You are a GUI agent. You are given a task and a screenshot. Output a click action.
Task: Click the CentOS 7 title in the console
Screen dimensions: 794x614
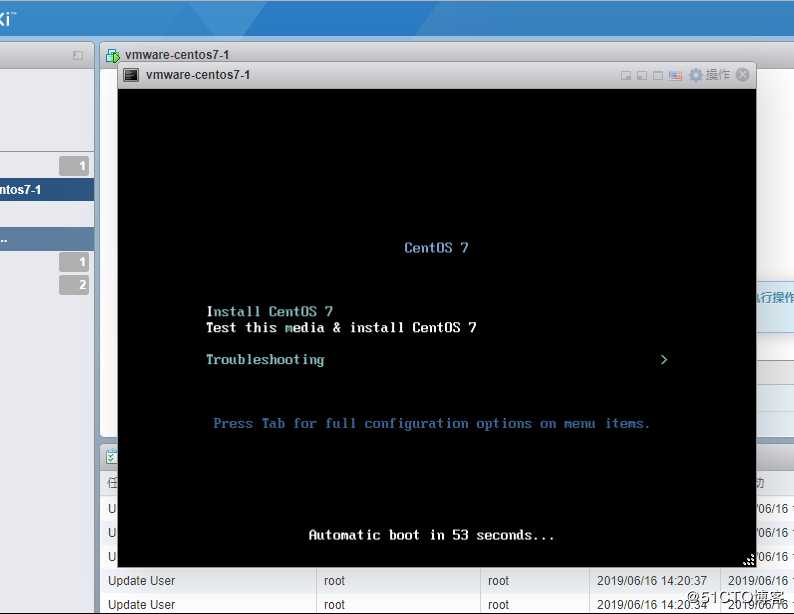(436, 248)
